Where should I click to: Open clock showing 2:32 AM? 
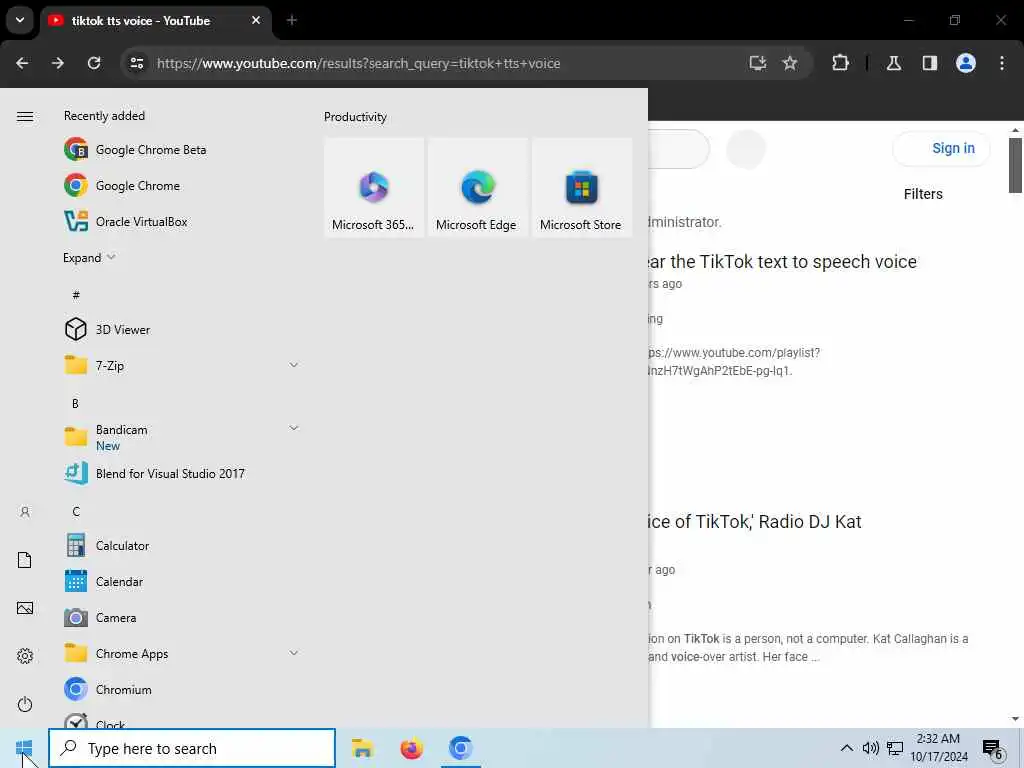938,748
